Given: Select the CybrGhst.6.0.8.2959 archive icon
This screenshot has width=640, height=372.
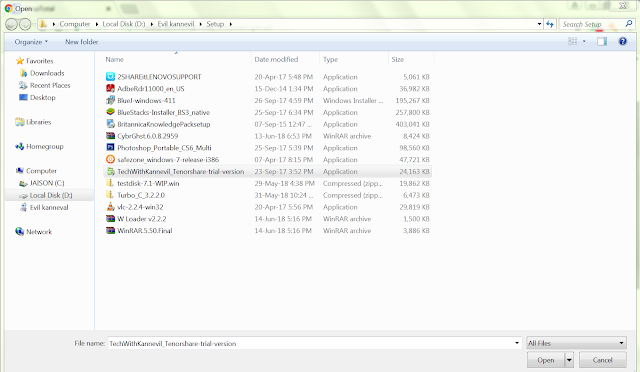Looking at the screenshot, I should point(110,136).
